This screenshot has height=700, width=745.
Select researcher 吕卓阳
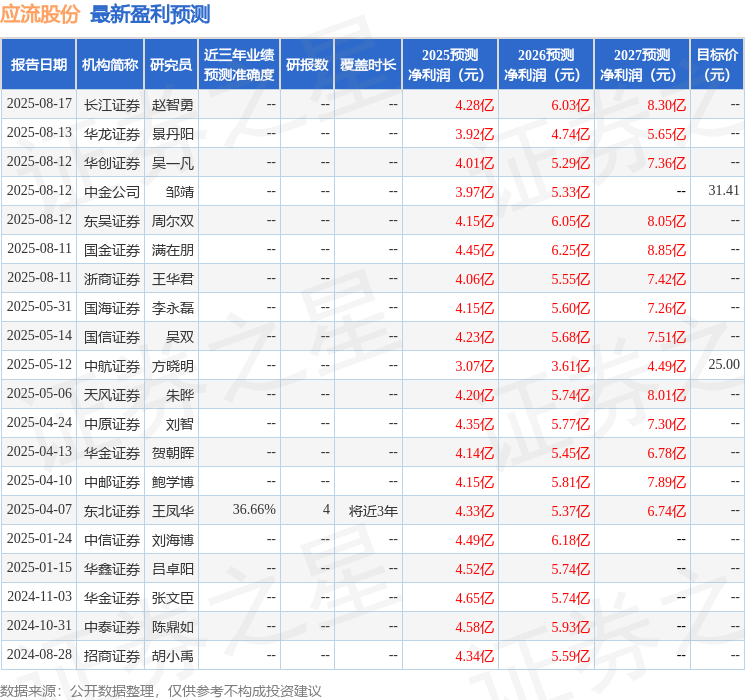172,569
